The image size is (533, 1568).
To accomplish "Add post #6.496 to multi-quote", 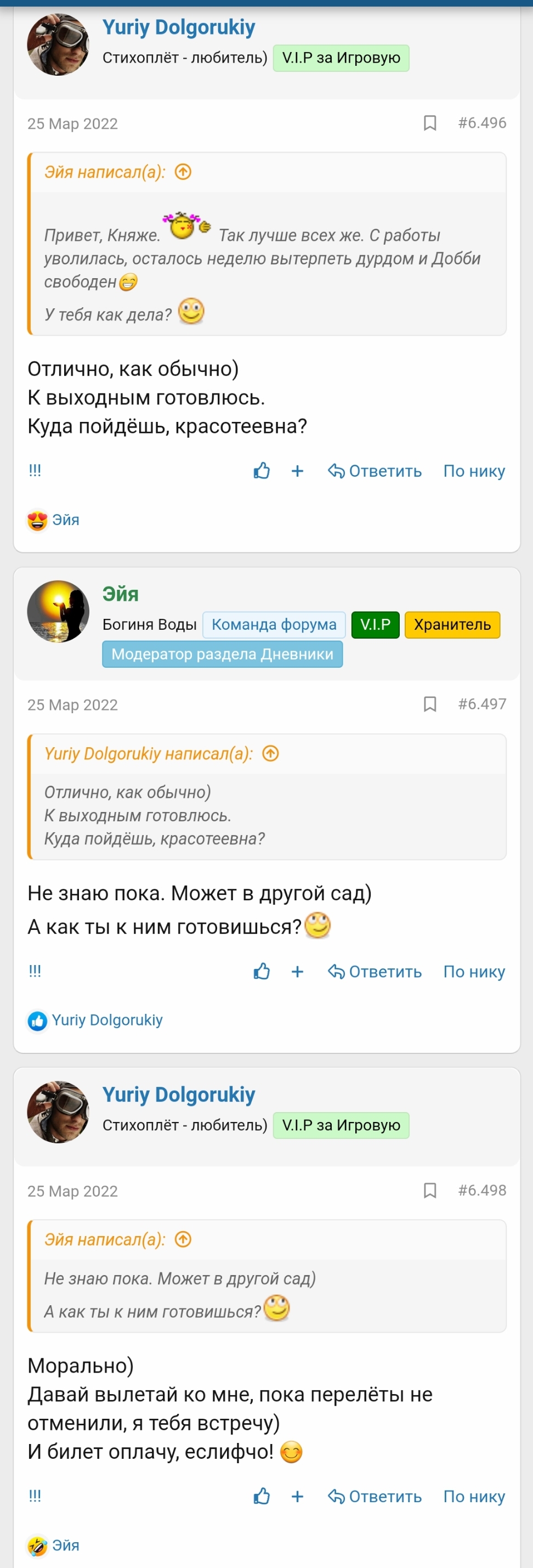I will coord(298,471).
